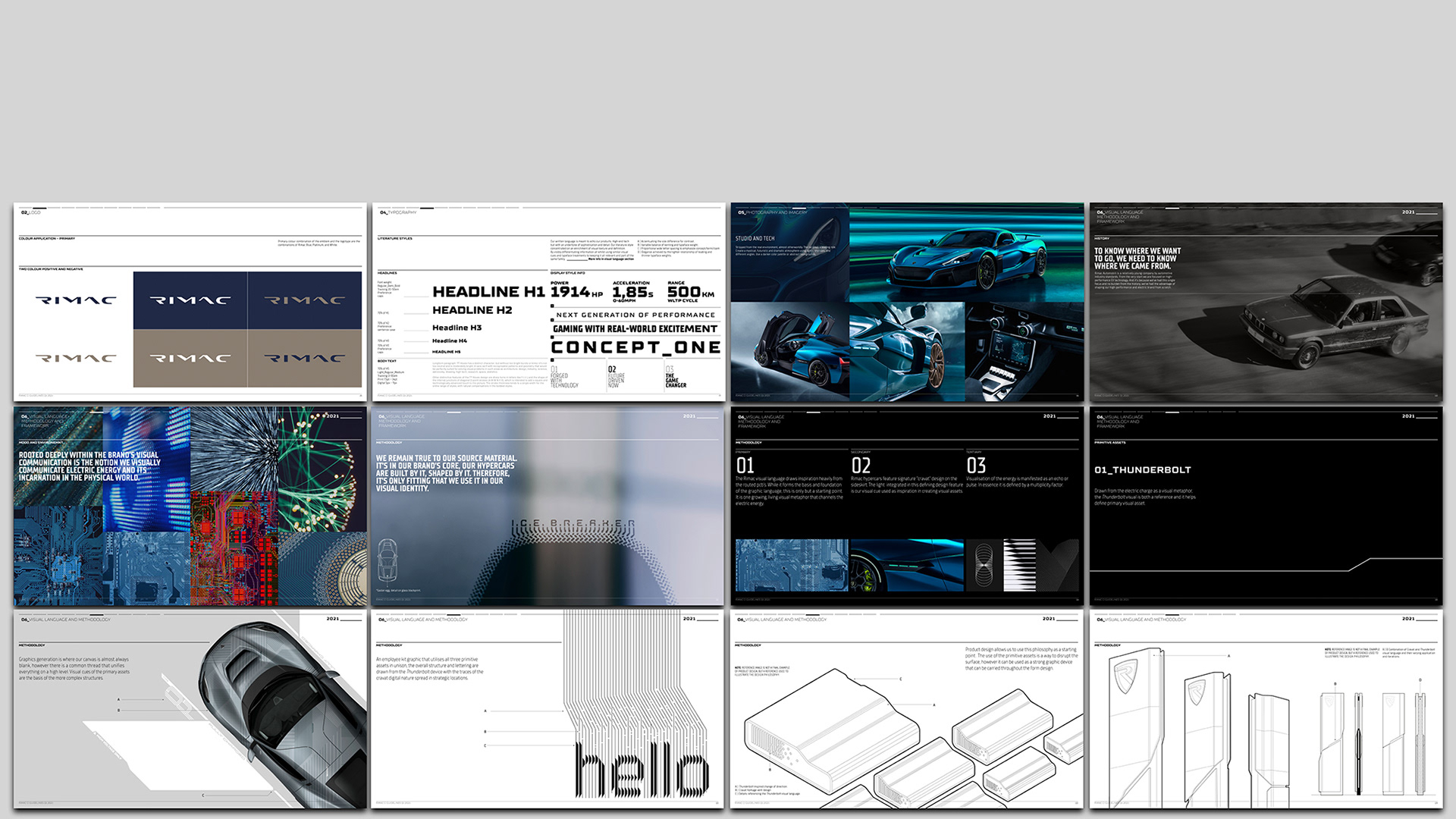Open the car sideskirt green light image
The height and width of the screenshot is (819, 1456).
907,565
